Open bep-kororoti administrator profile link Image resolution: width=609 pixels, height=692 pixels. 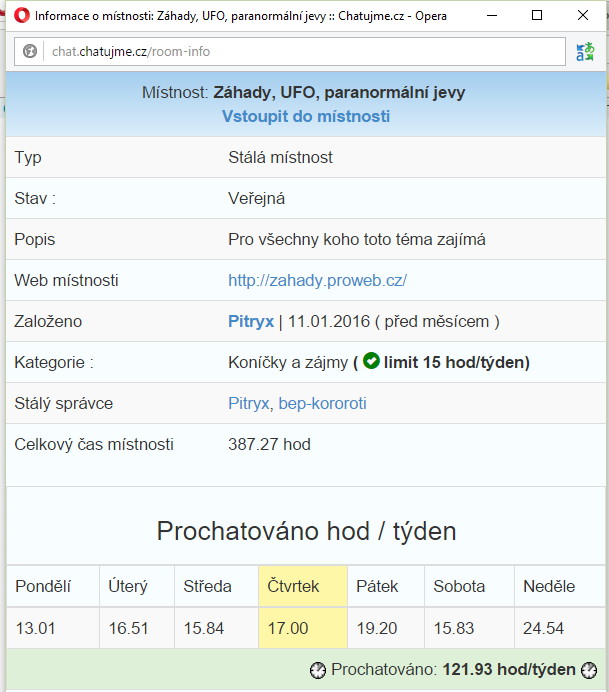pos(322,403)
